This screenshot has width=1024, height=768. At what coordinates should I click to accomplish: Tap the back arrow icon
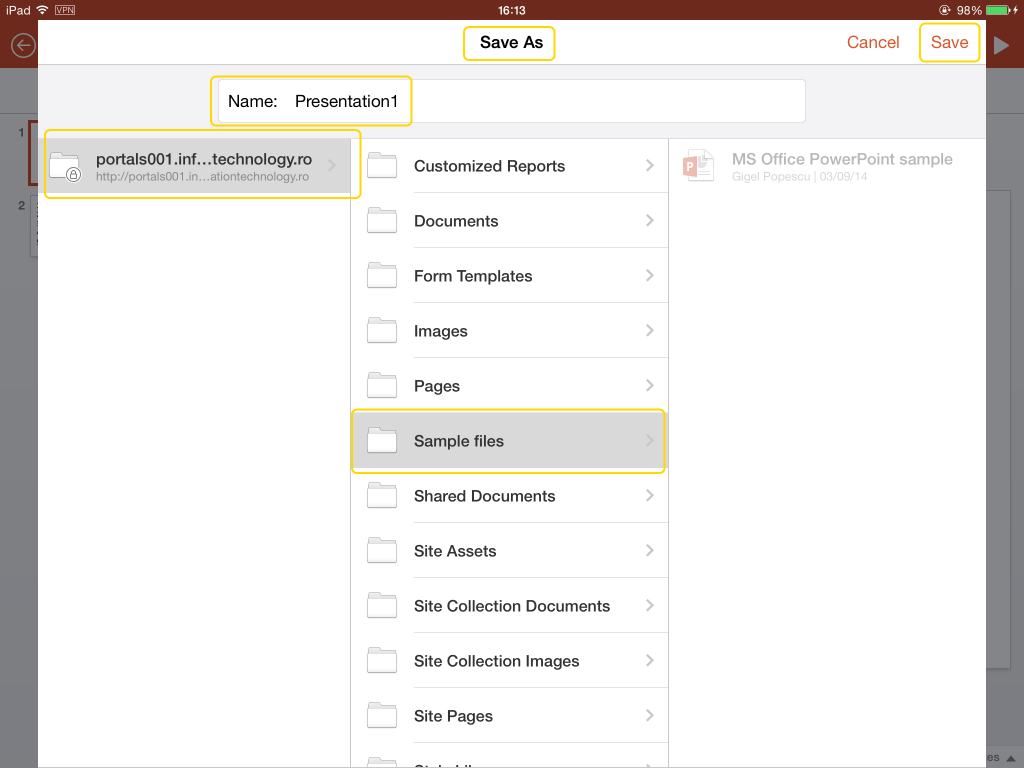(x=22, y=45)
